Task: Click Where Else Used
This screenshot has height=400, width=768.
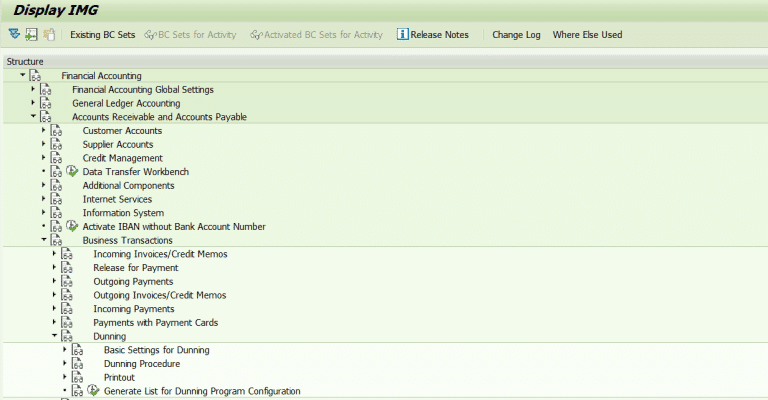Action: pyautogui.click(x=587, y=34)
